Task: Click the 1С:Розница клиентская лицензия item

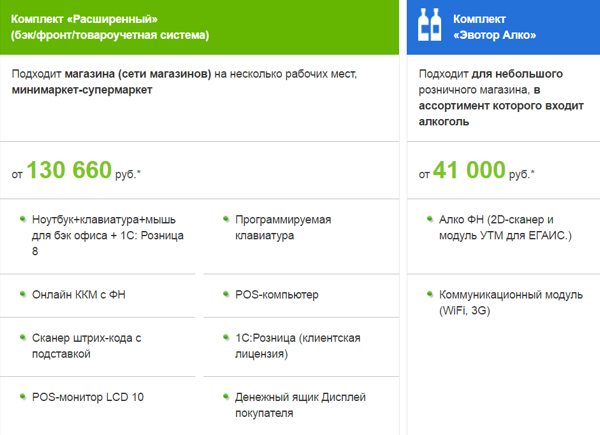Action: click(296, 346)
